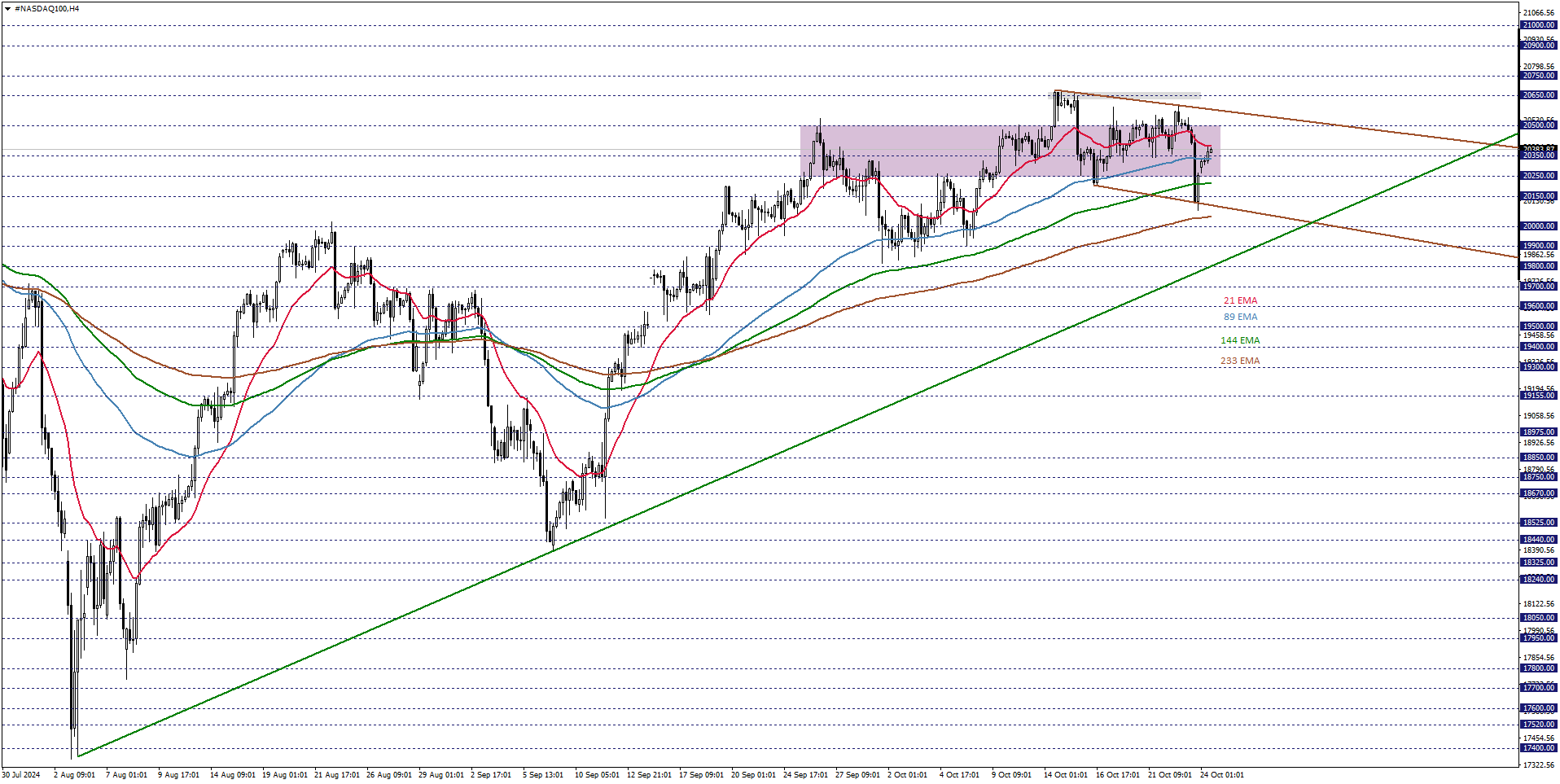Image resolution: width=1560 pixels, height=784 pixels.
Task: Select the 233 EMA legend label
Action: 1240,361
